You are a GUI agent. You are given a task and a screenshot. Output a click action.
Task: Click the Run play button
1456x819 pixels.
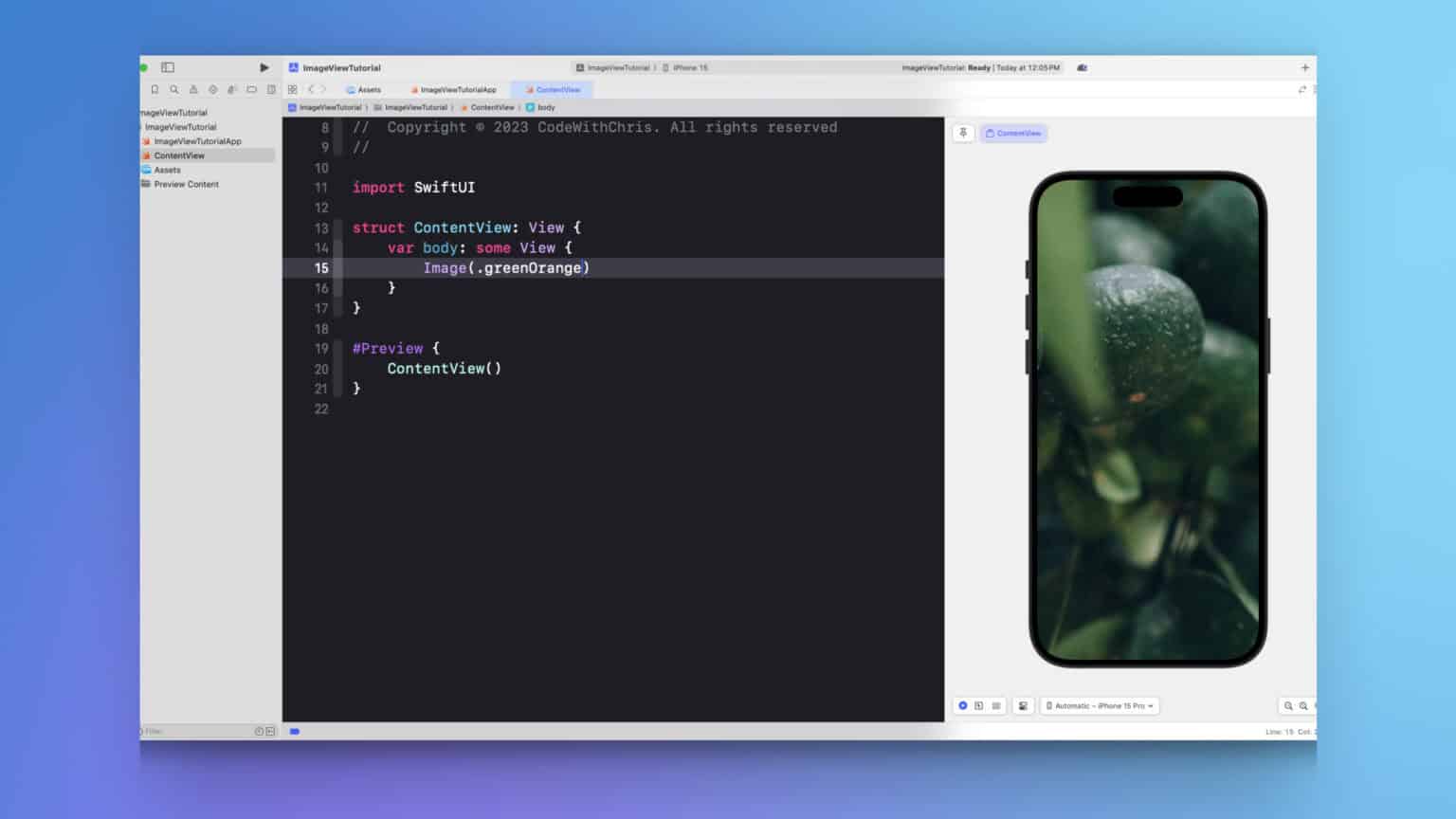(264, 67)
